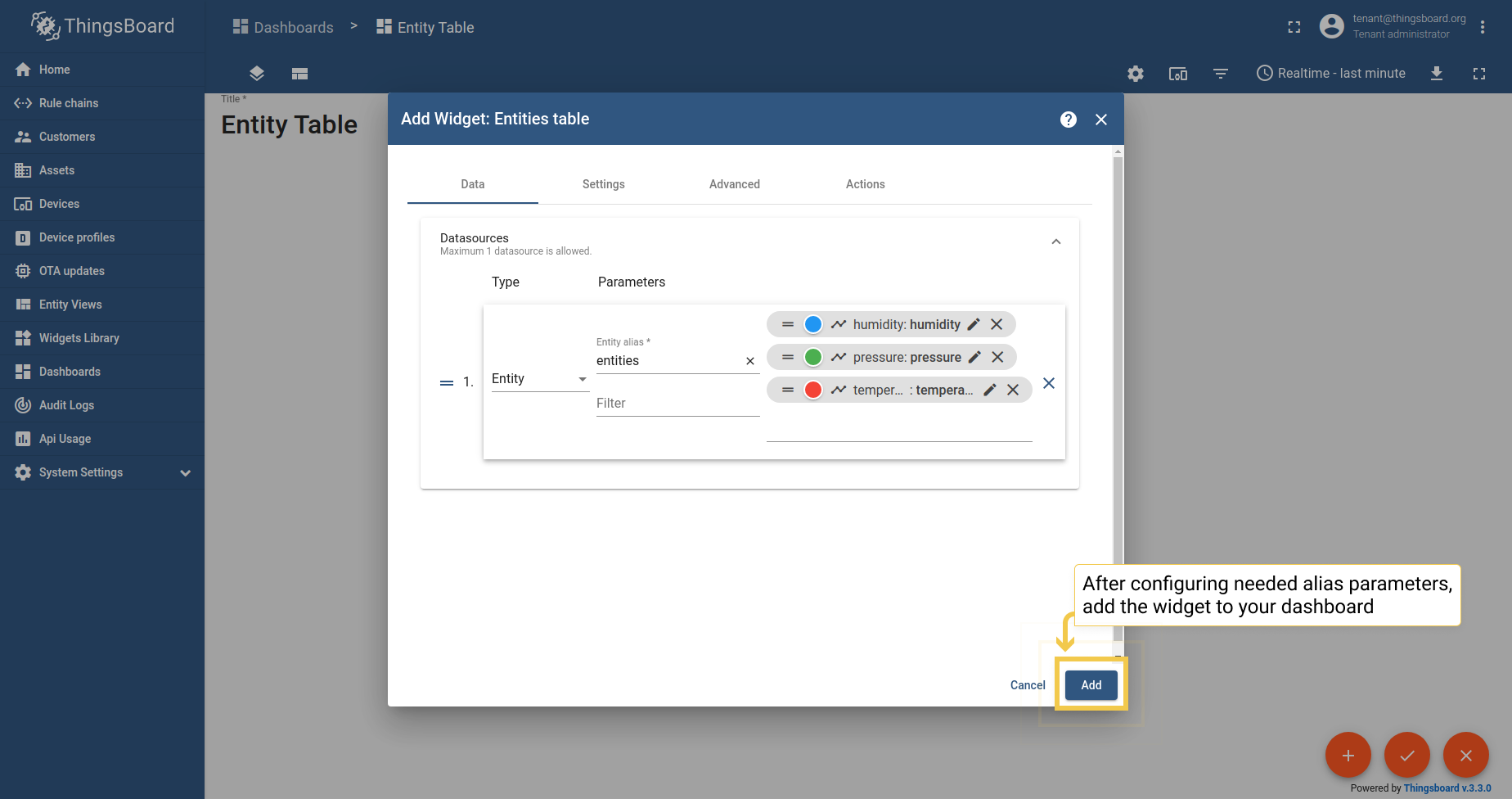Remove the pressure data key
The image size is (1512, 799).
click(997, 357)
